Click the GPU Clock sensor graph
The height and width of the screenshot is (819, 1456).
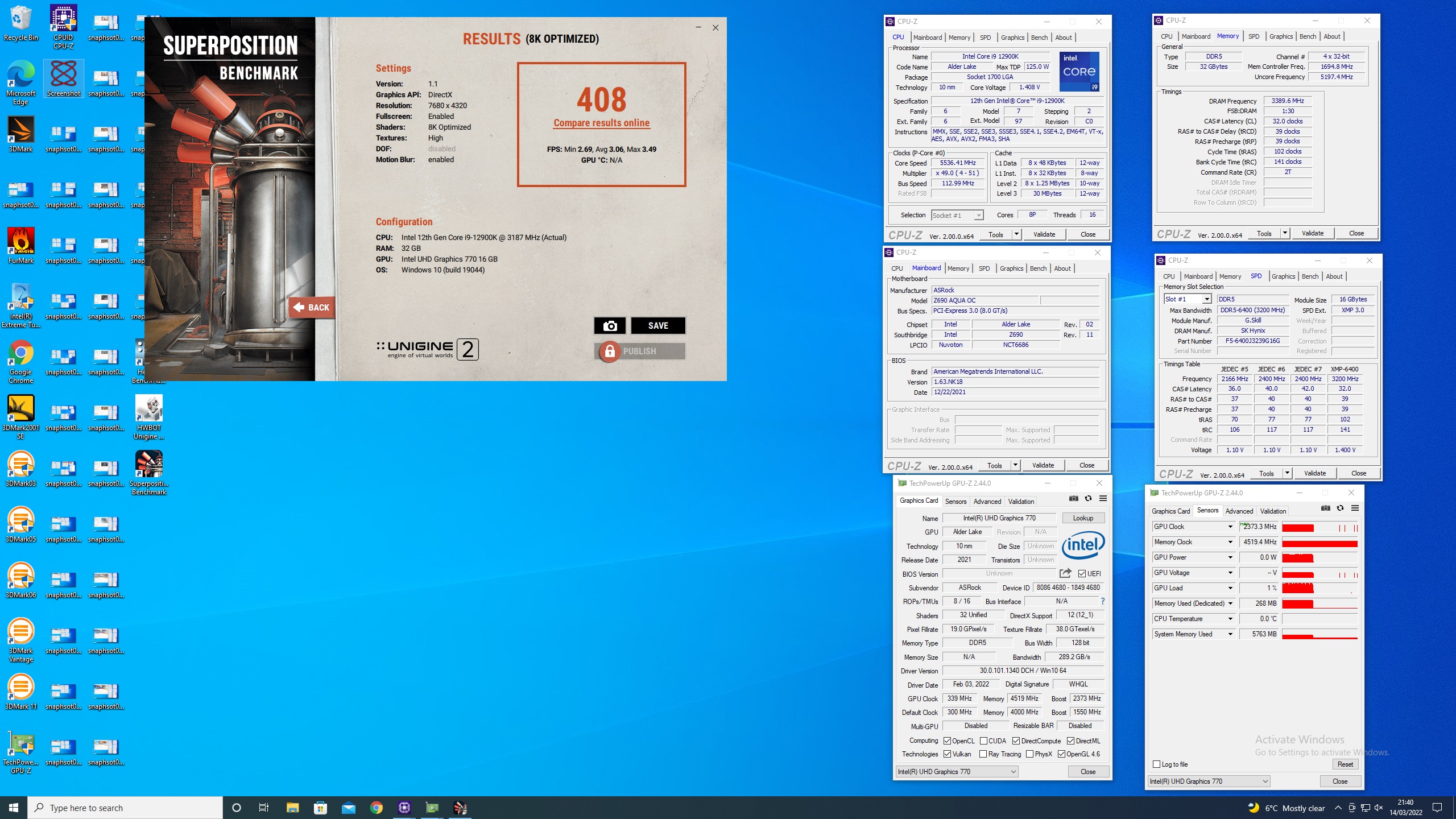click(1319, 527)
